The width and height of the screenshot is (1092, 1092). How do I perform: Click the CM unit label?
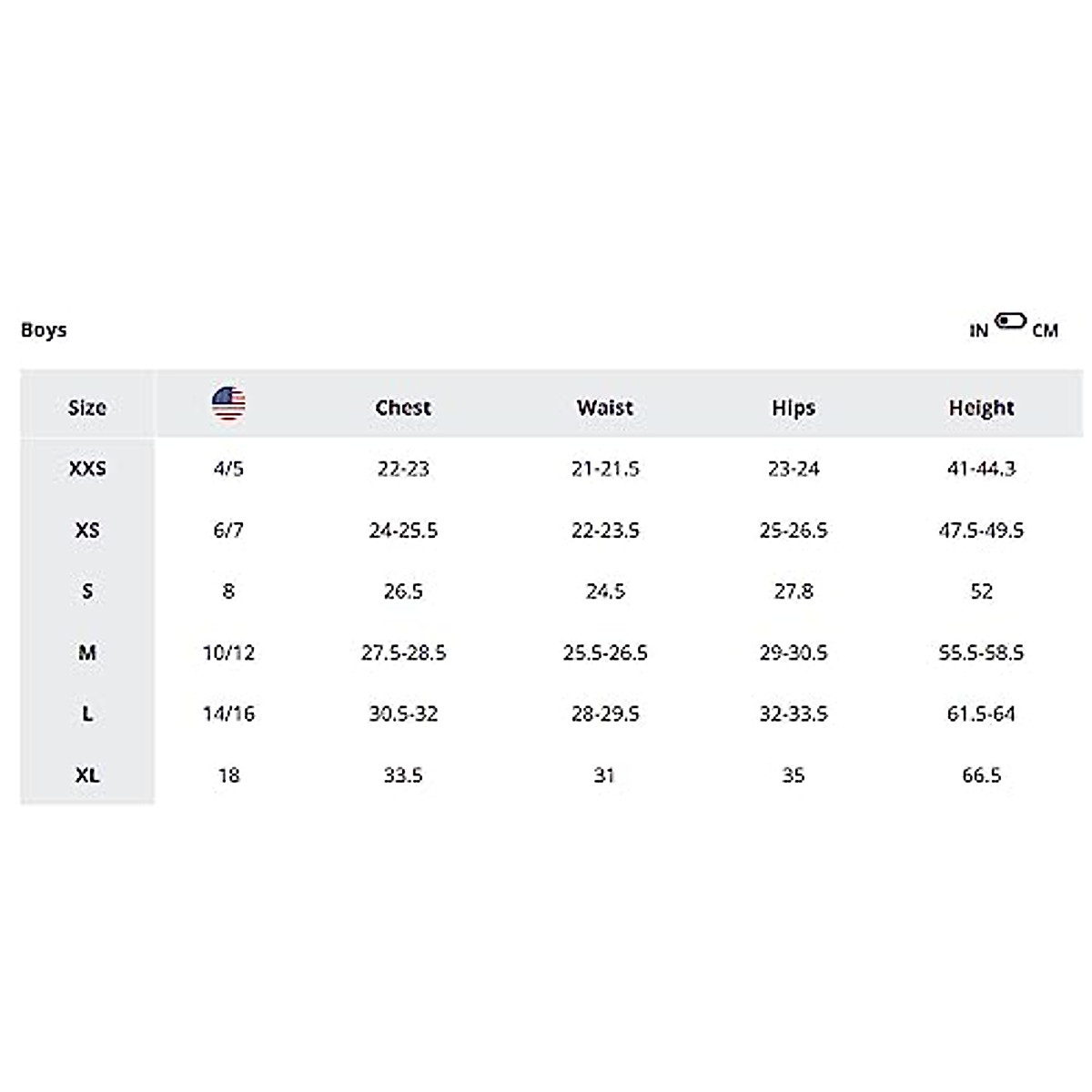click(1045, 331)
